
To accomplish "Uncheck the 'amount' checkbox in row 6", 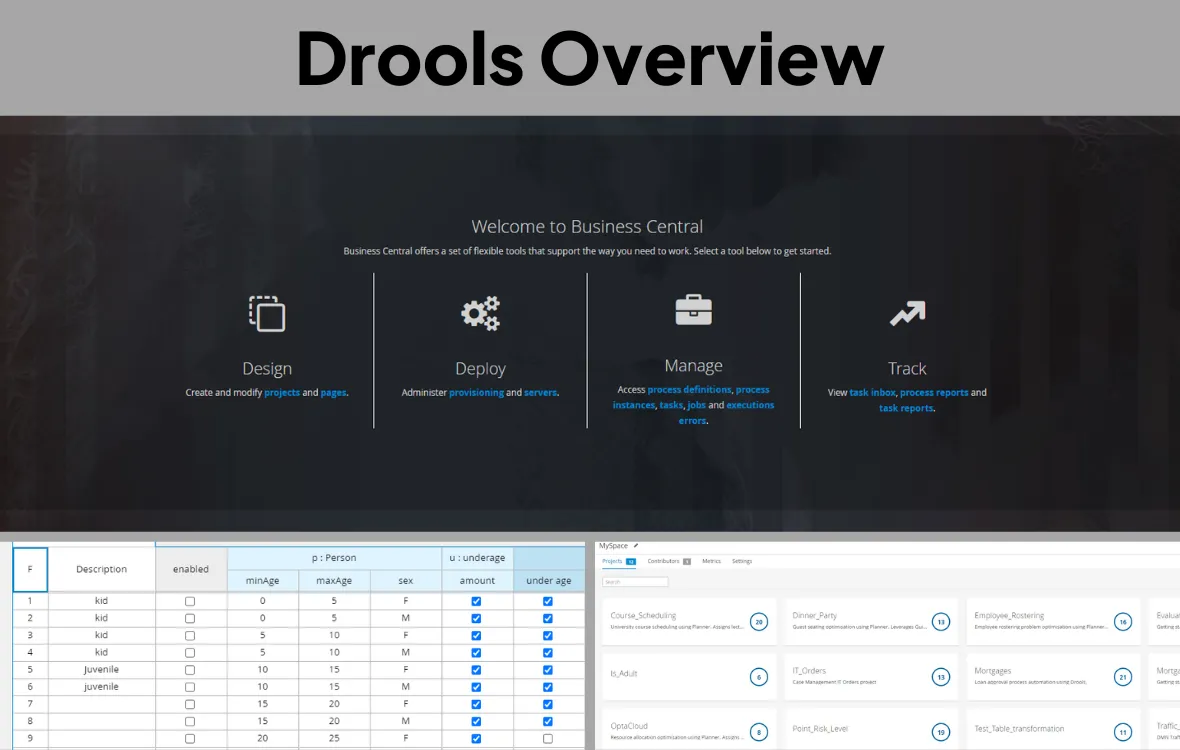I will click(476, 687).
